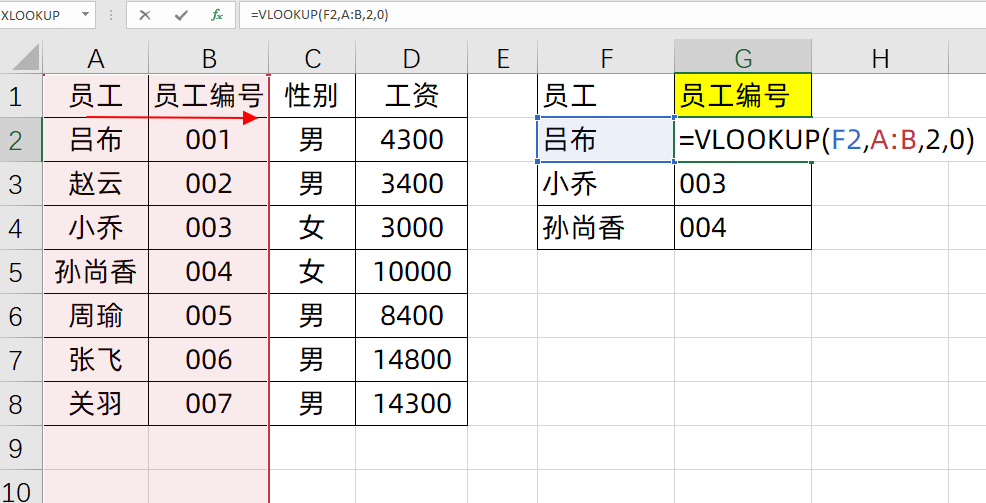Screen dimensions: 986x503
Task: Click salary cell showing 14800
Action: (411, 360)
